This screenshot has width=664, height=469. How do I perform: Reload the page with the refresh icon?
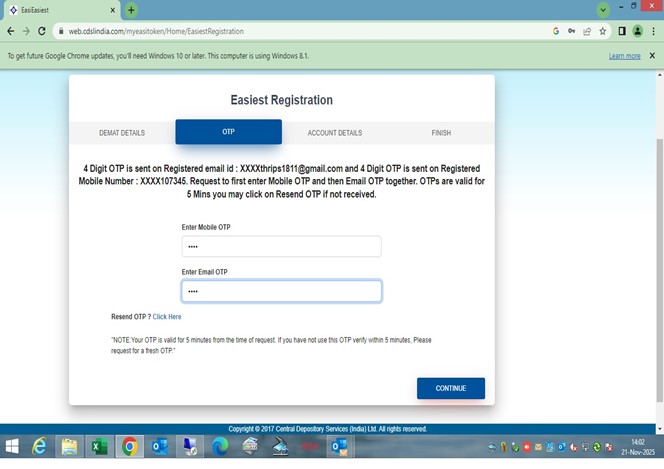[x=42, y=31]
